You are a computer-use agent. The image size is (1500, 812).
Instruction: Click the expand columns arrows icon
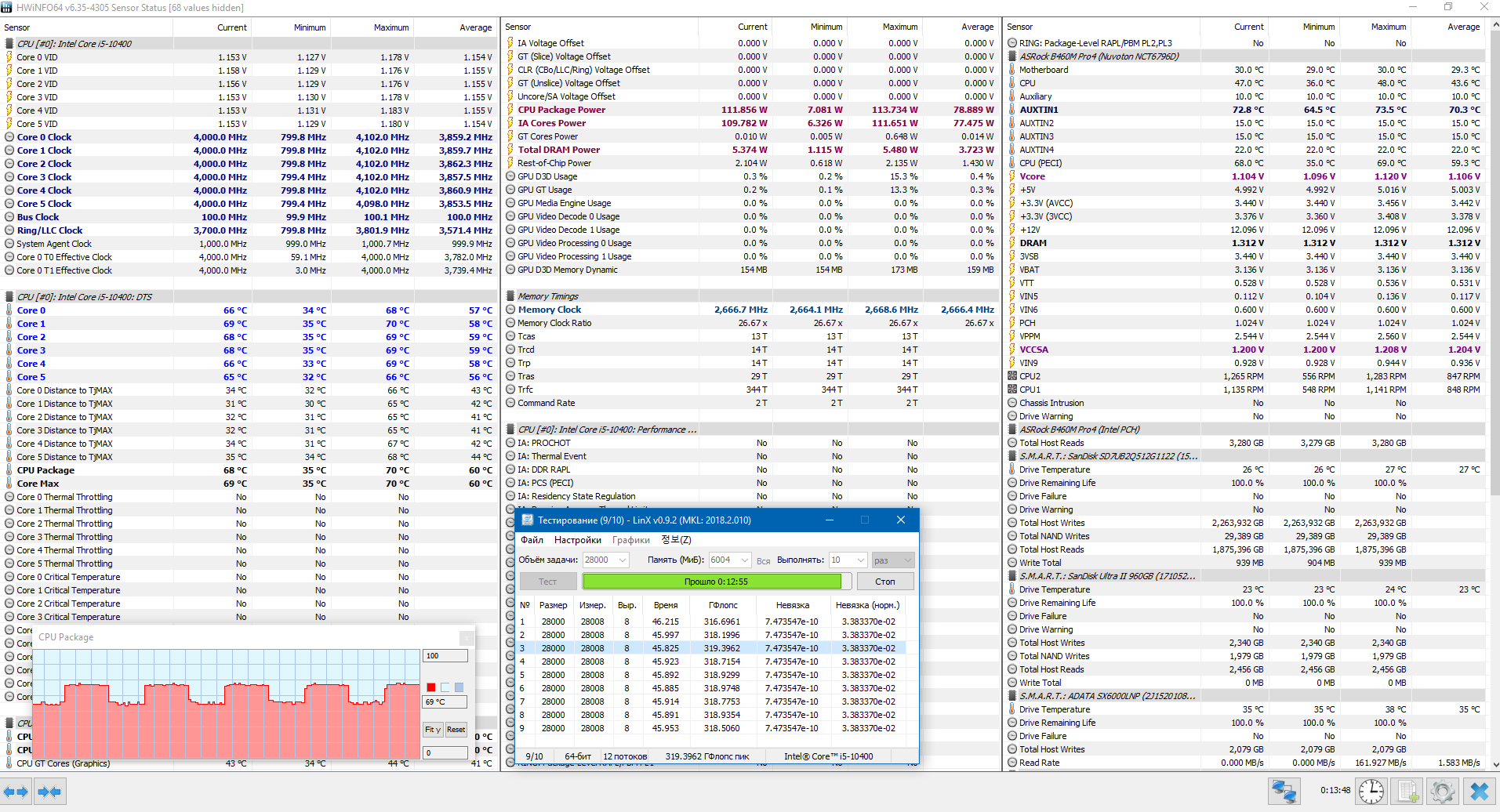(16, 792)
